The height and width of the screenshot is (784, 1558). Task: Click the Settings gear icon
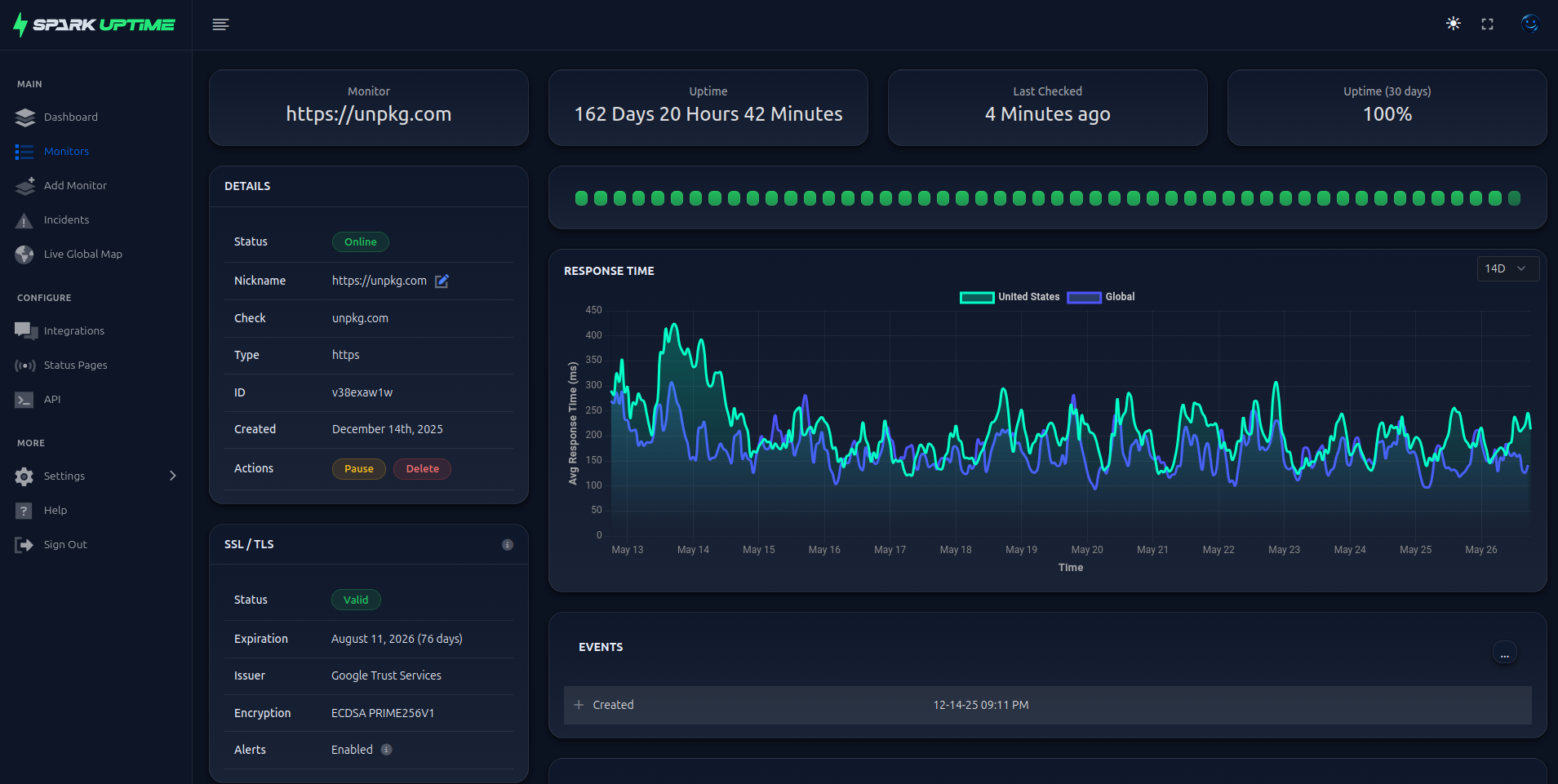coord(24,476)
